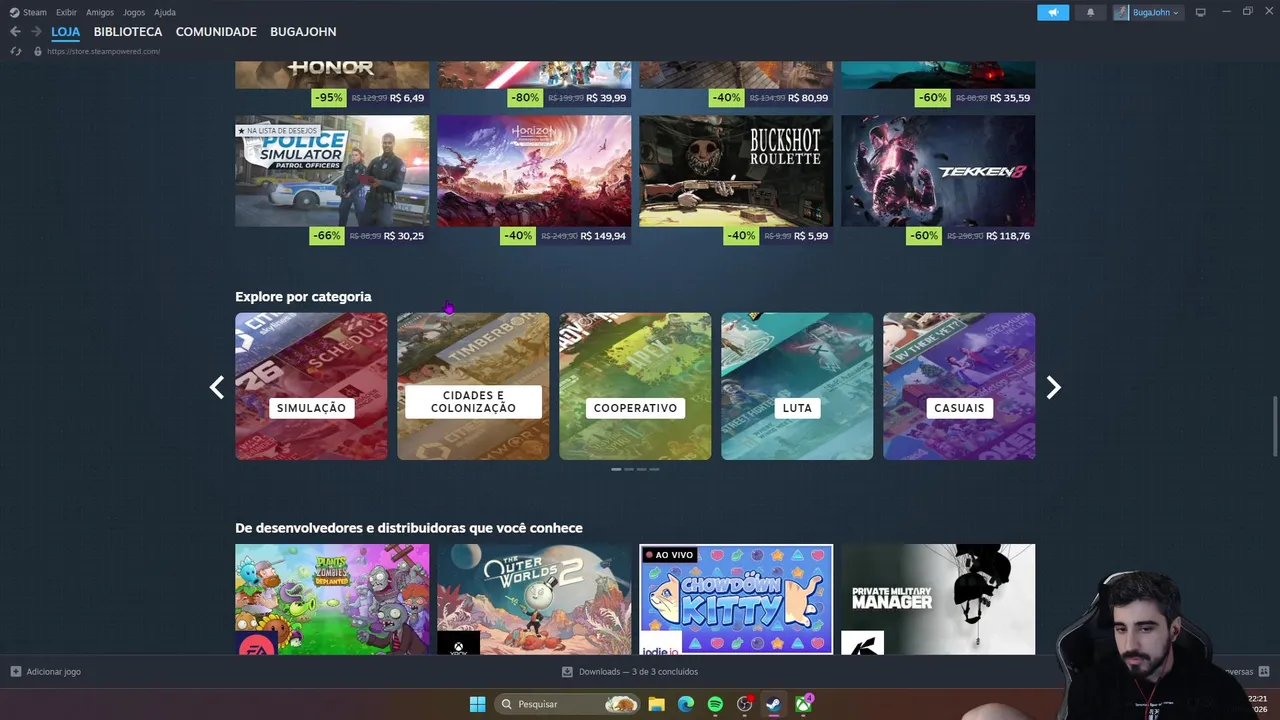This screenshot has height=720, width=1280.
Task: Open the Chowdown Kitty live card
Action: click(x=736, y=599)
